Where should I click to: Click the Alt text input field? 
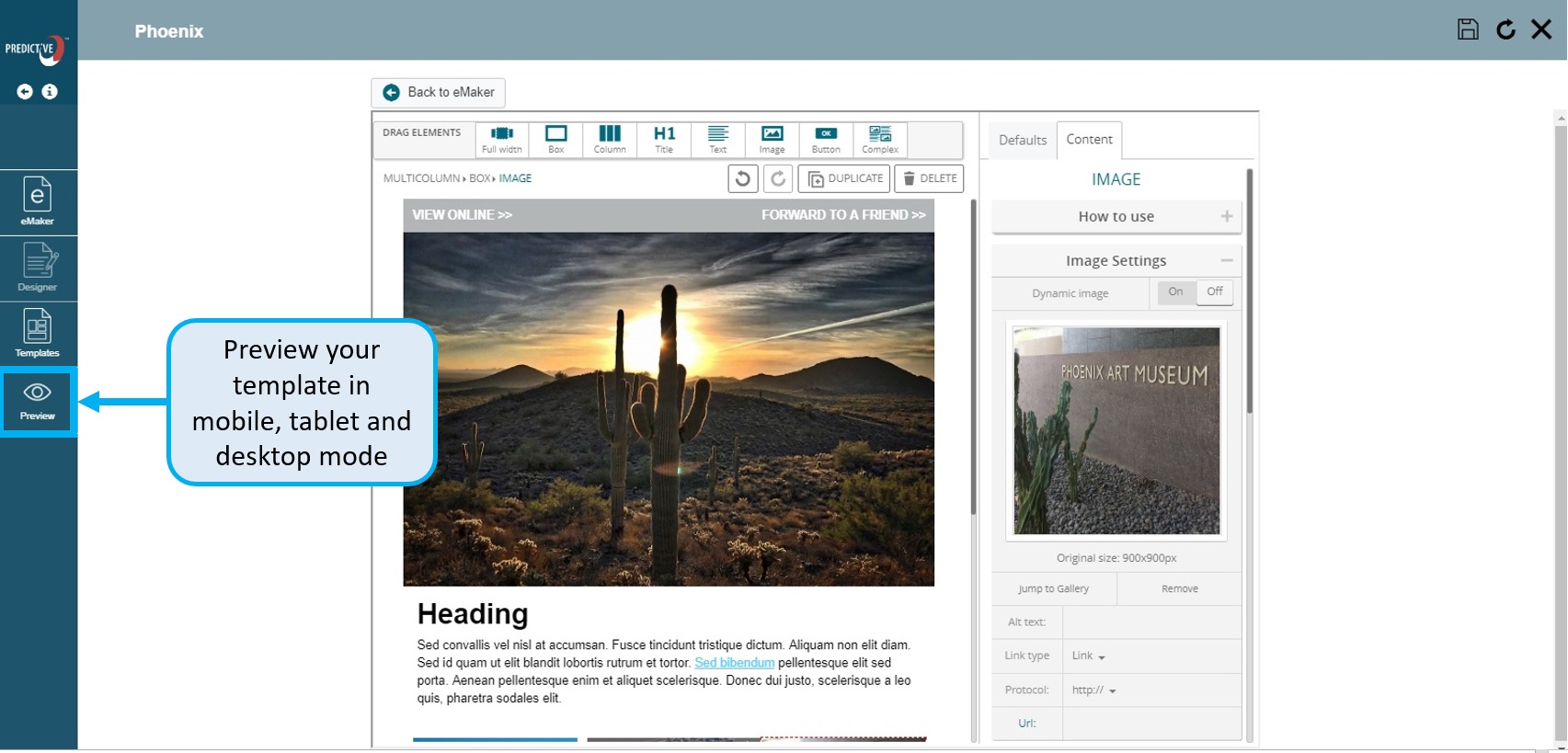1151,622
